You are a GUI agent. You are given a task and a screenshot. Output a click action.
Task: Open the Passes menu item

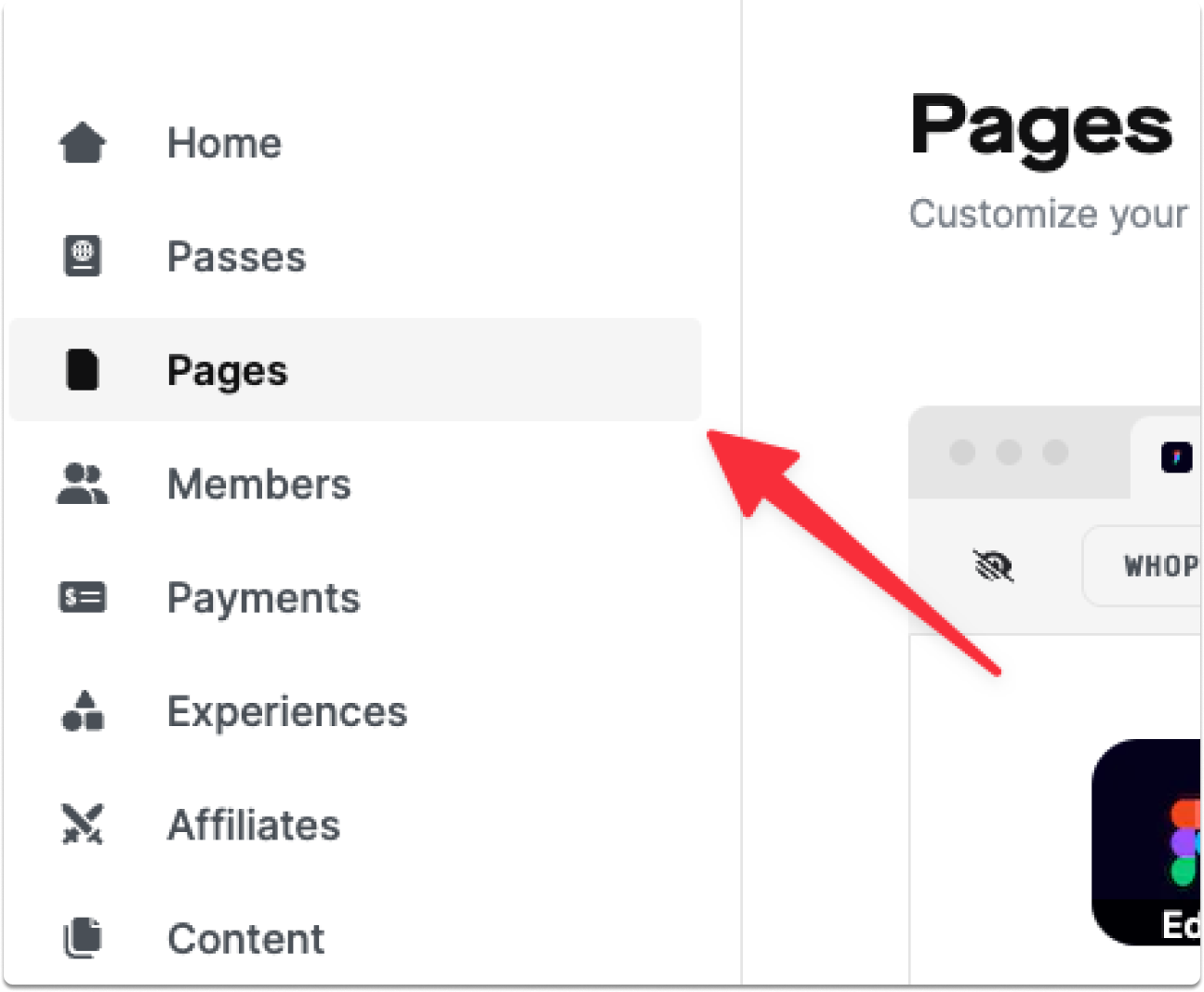click(236, 257)
